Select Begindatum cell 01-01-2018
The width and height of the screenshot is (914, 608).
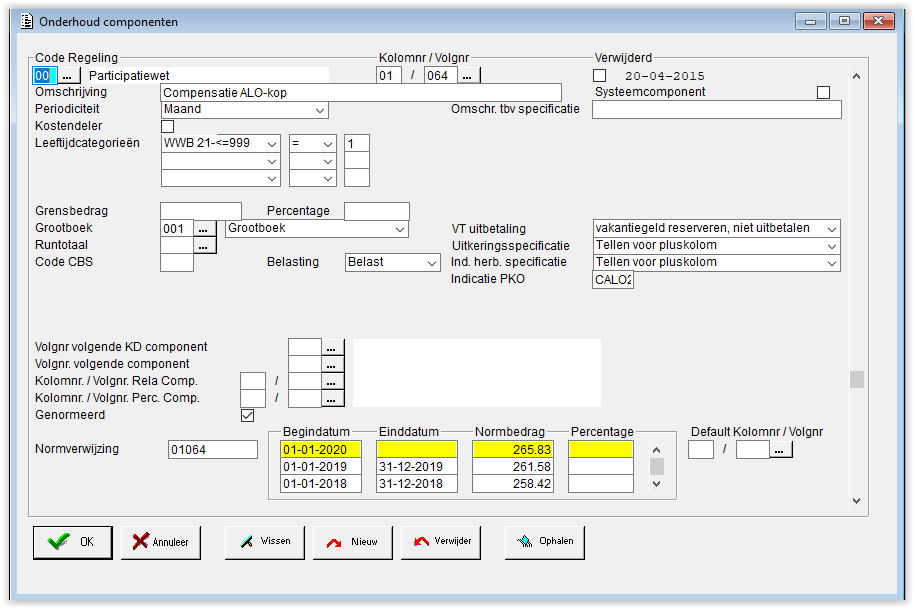point(321,483)
